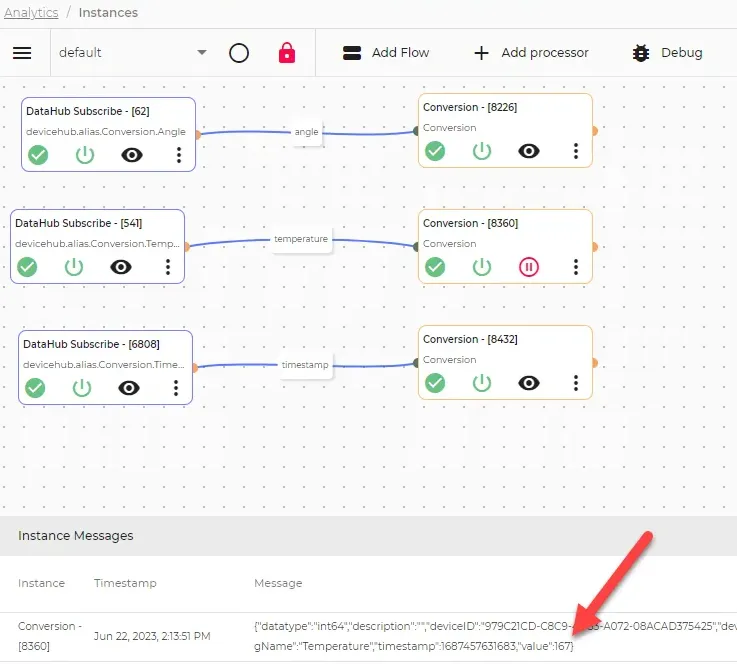The height and width of the screenshot is (664, 737).
Task: Click the Instance column header
Action: (41, 583)
